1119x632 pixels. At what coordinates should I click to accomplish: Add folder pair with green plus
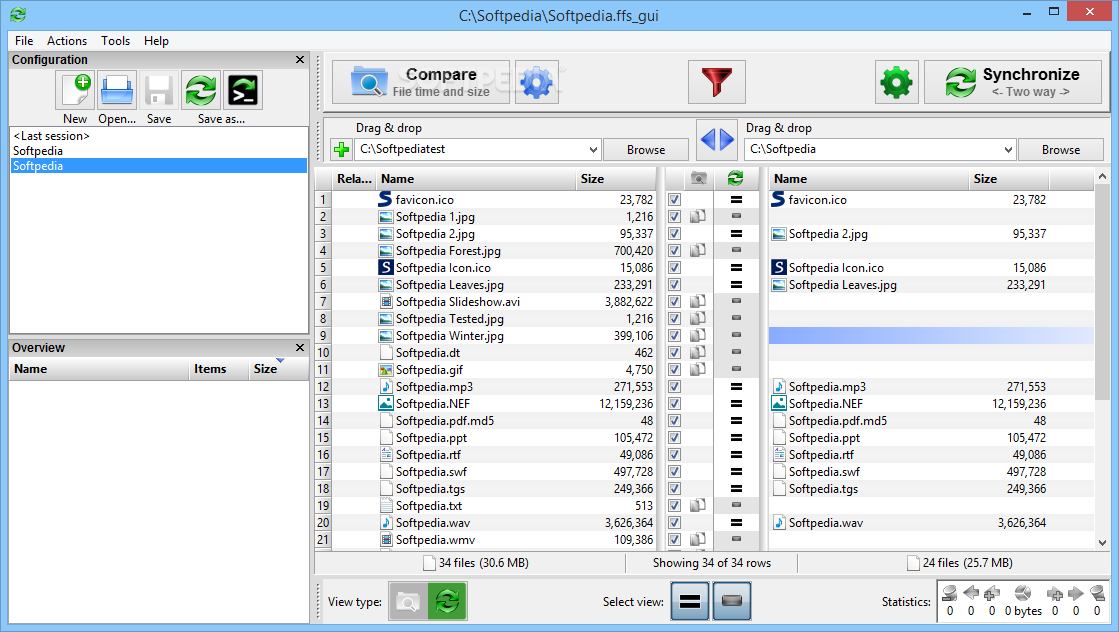pyautogui.click(x=342, y=150)
